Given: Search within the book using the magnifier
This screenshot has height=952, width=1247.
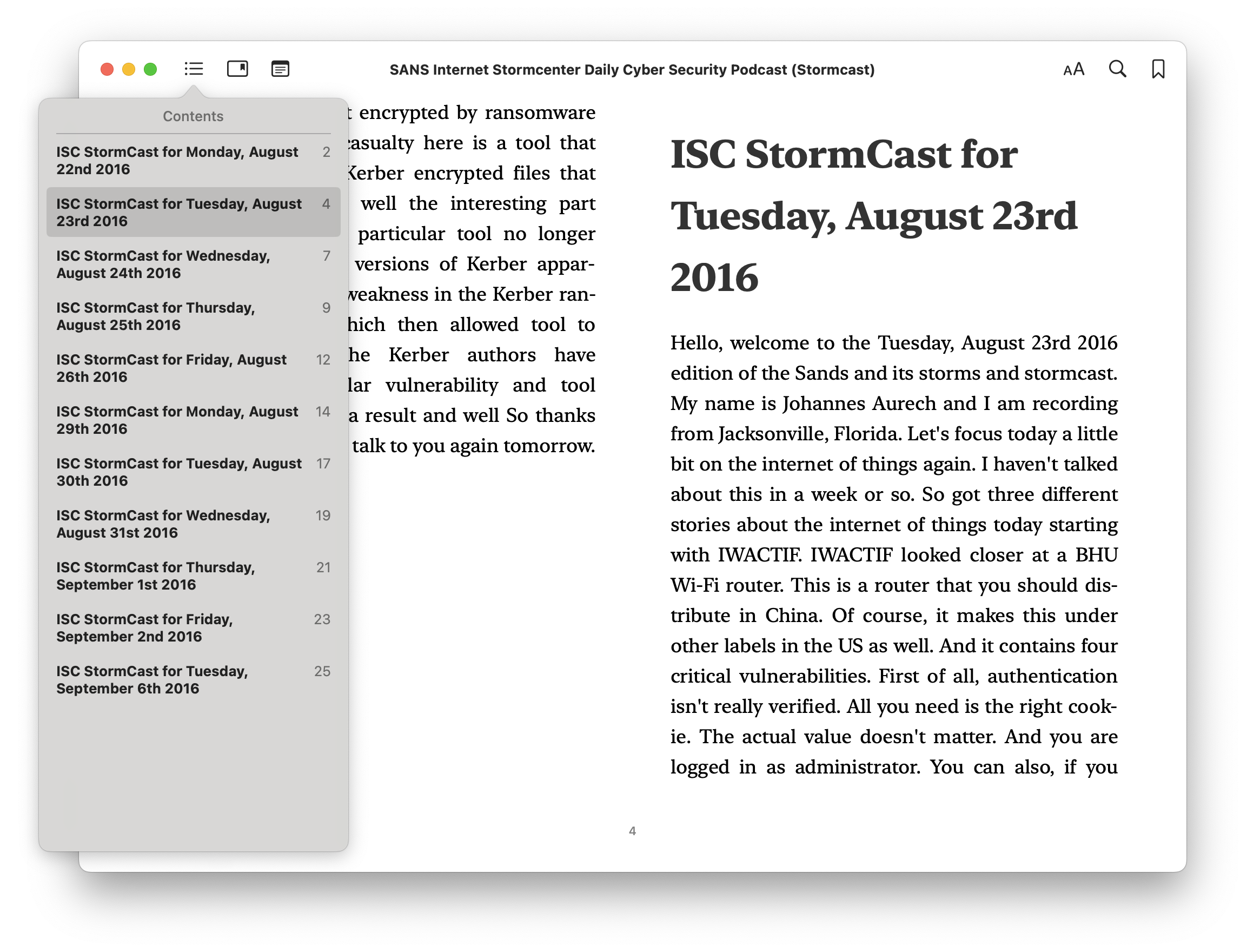Looking at the screenshot, I should [x=1117, y=69].
